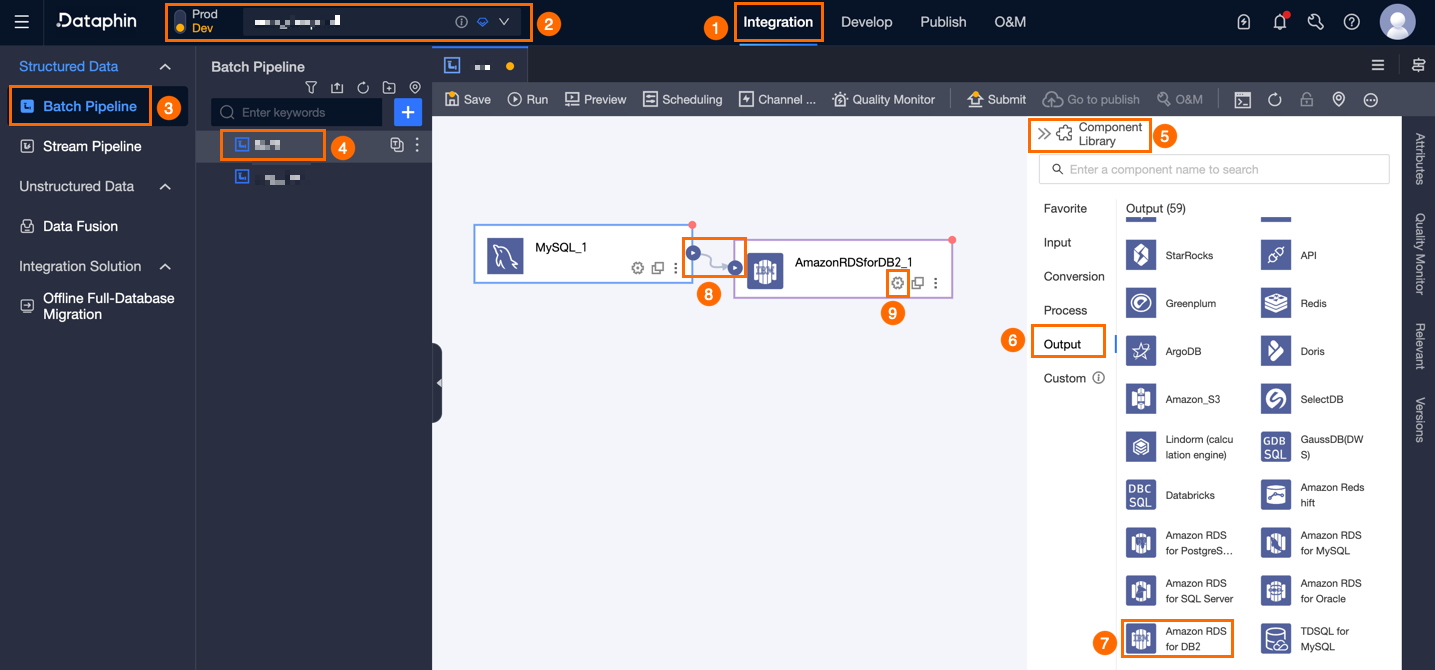Collapse the left panel handle

point(437,383)
